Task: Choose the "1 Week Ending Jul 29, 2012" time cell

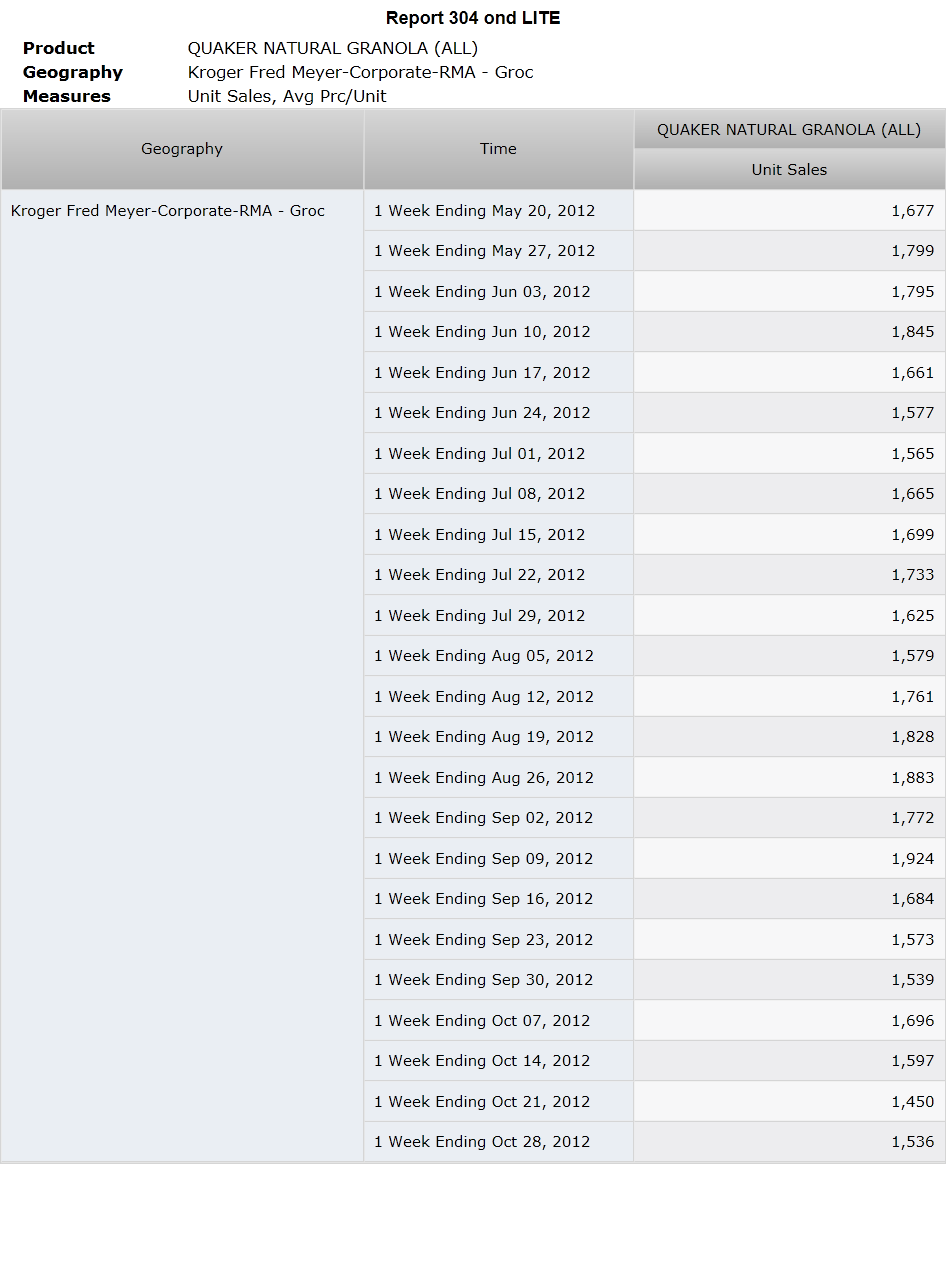Action: 498,615
